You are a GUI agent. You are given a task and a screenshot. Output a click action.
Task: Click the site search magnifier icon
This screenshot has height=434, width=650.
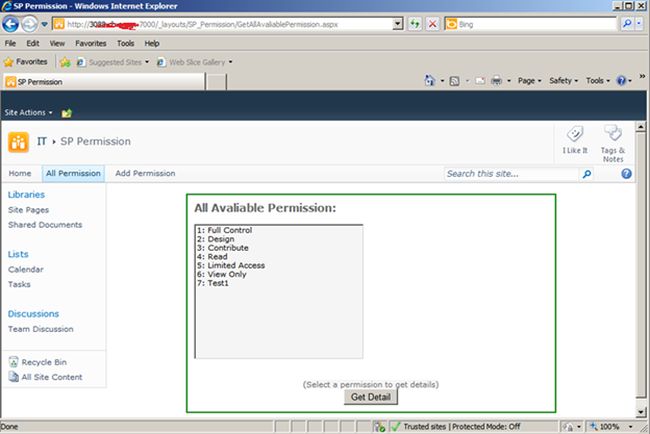587,174
